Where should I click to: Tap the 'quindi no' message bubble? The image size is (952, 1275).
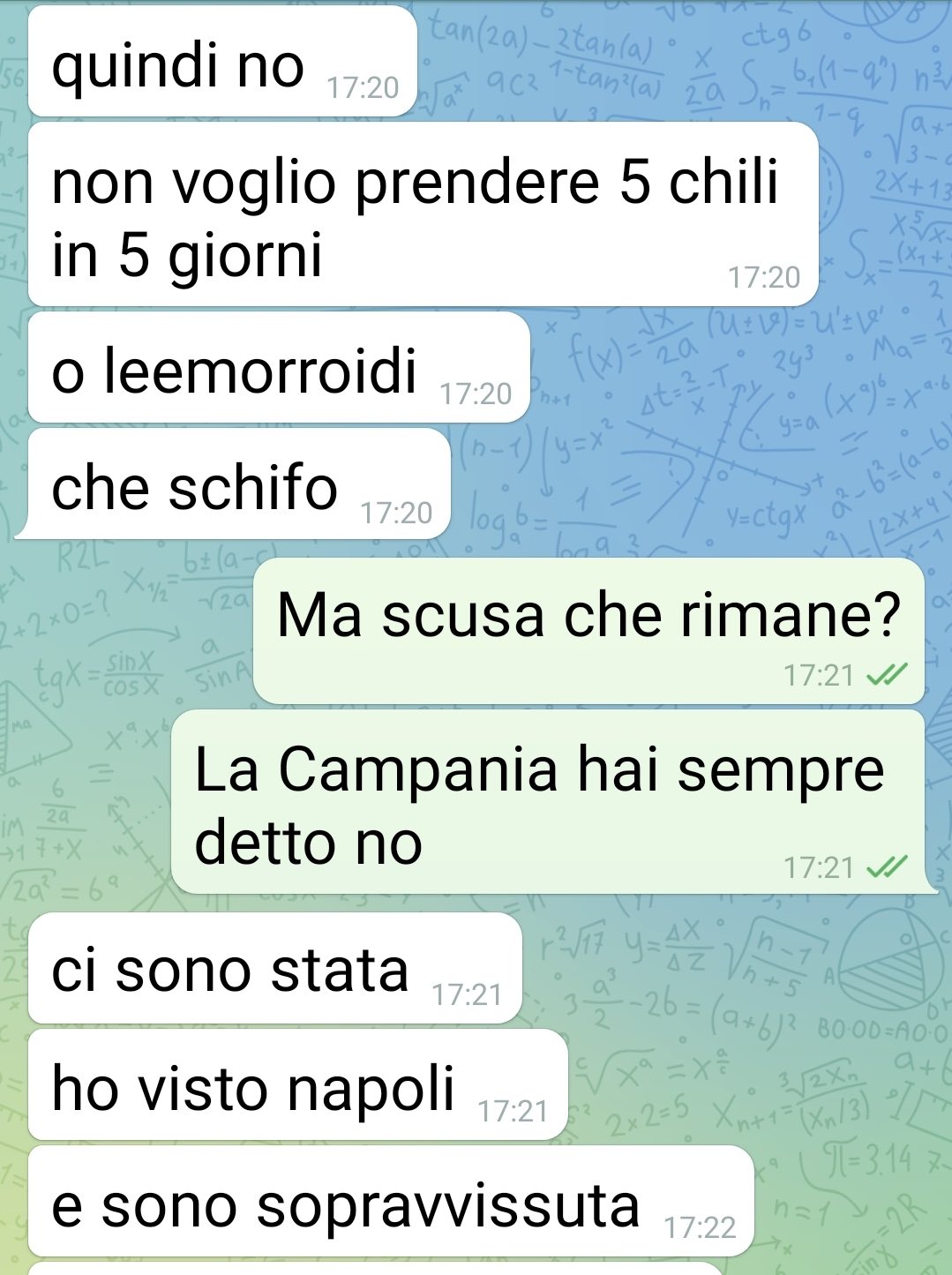click(x=222, y=61)
